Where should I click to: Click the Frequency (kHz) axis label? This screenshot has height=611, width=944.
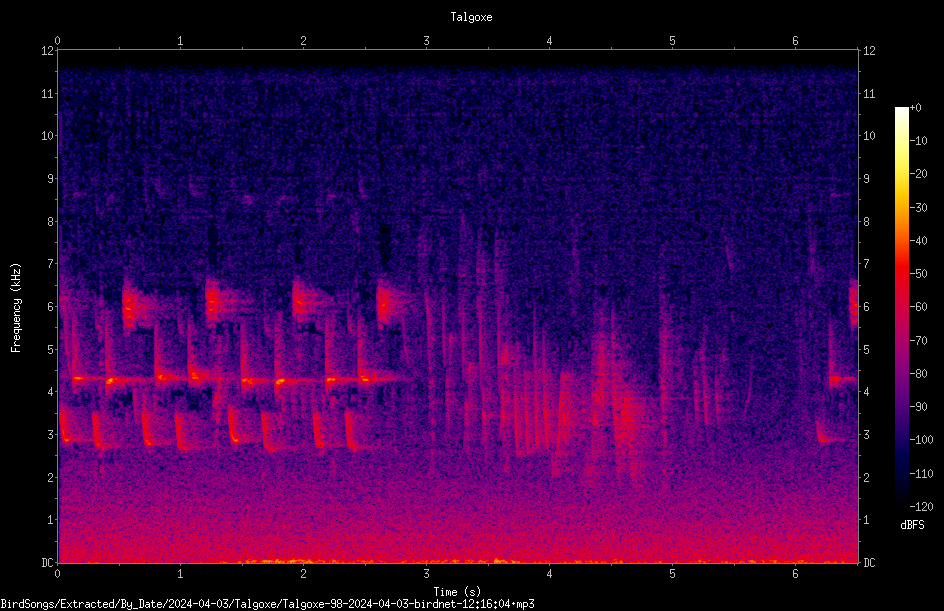click(16, 308)
